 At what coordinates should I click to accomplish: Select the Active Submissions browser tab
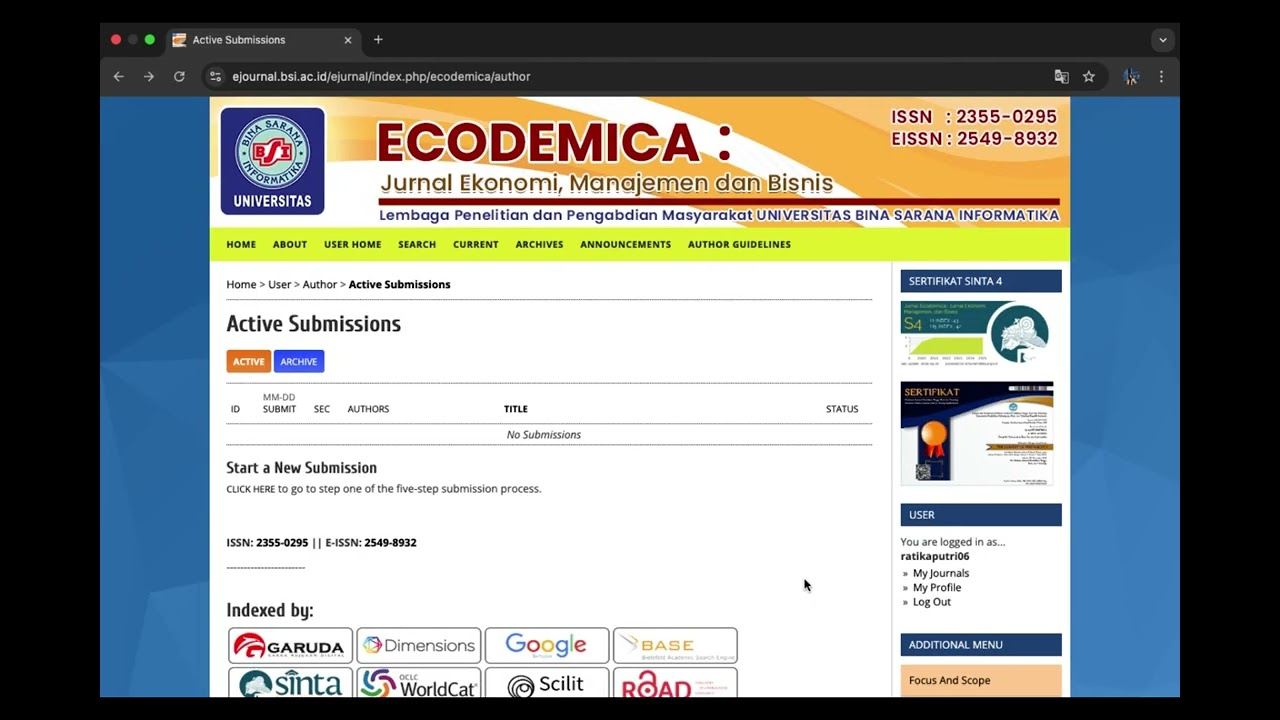pyautogui.click(x=263, y=40)
